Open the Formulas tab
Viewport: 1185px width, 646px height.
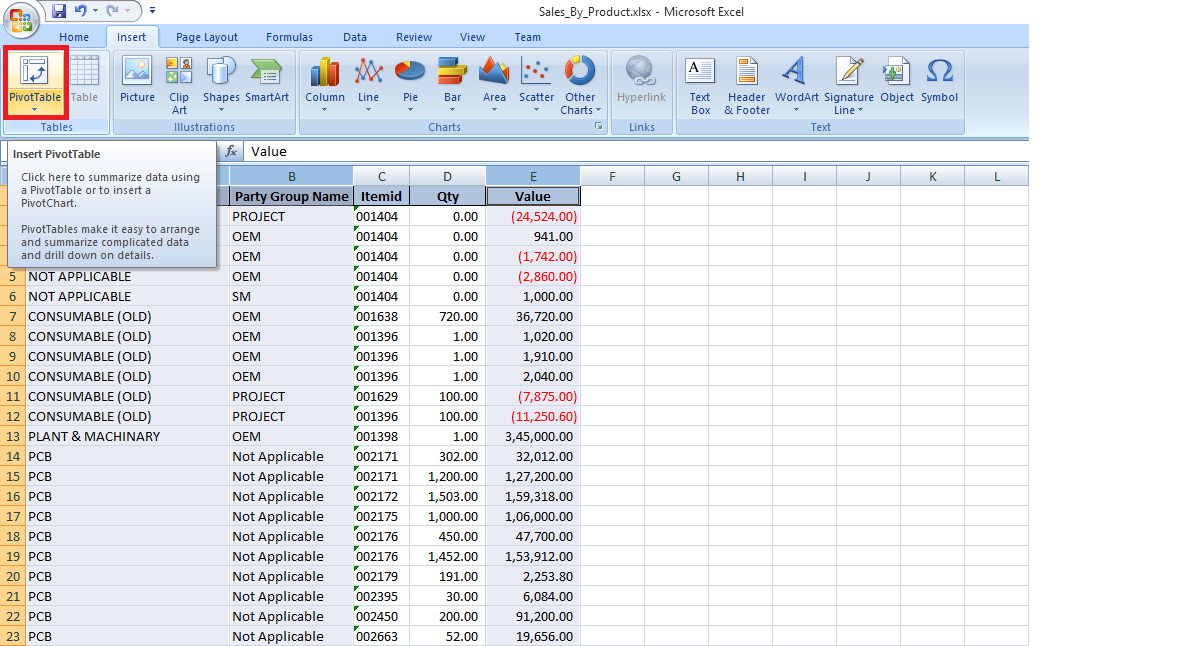coord(289,37)
